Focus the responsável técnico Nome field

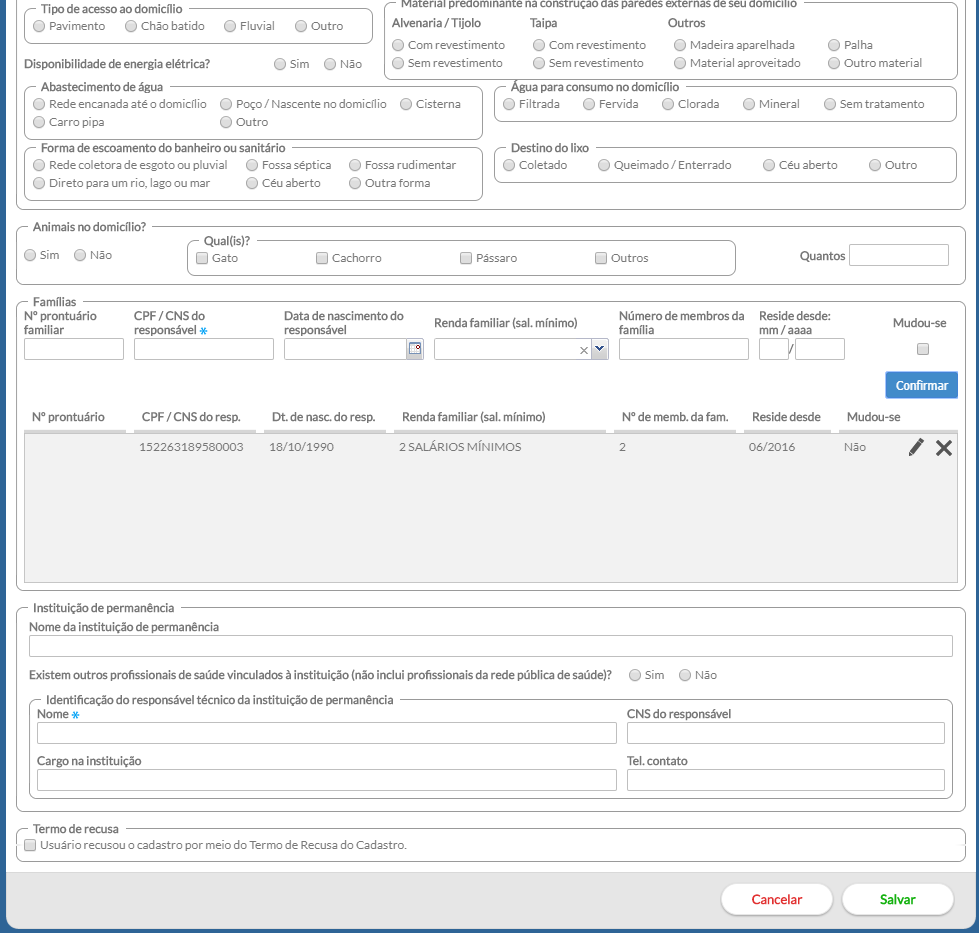(x=327, y=733)
